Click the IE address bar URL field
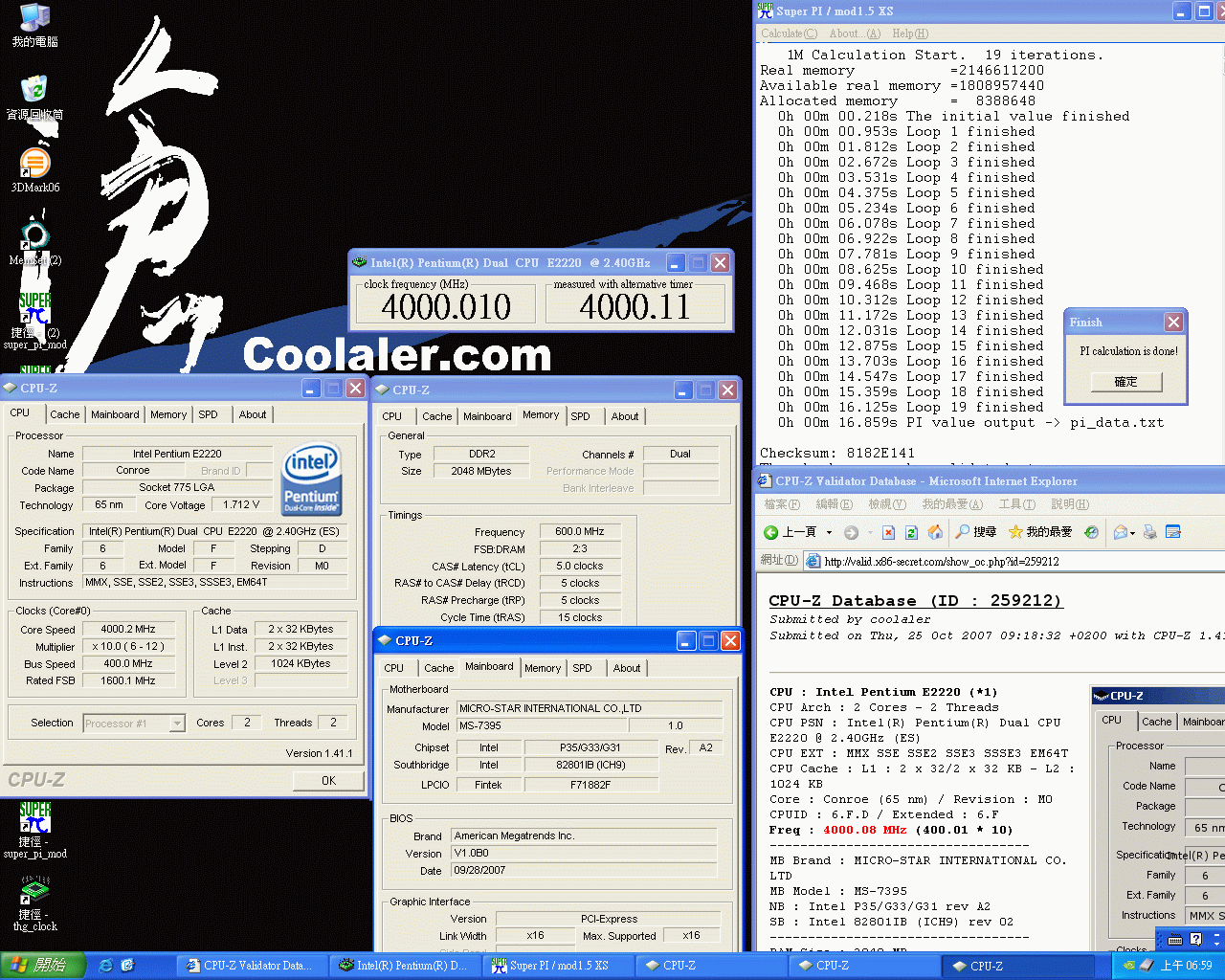Viewport: 1225px width, 980px height. coord(1014,562)
